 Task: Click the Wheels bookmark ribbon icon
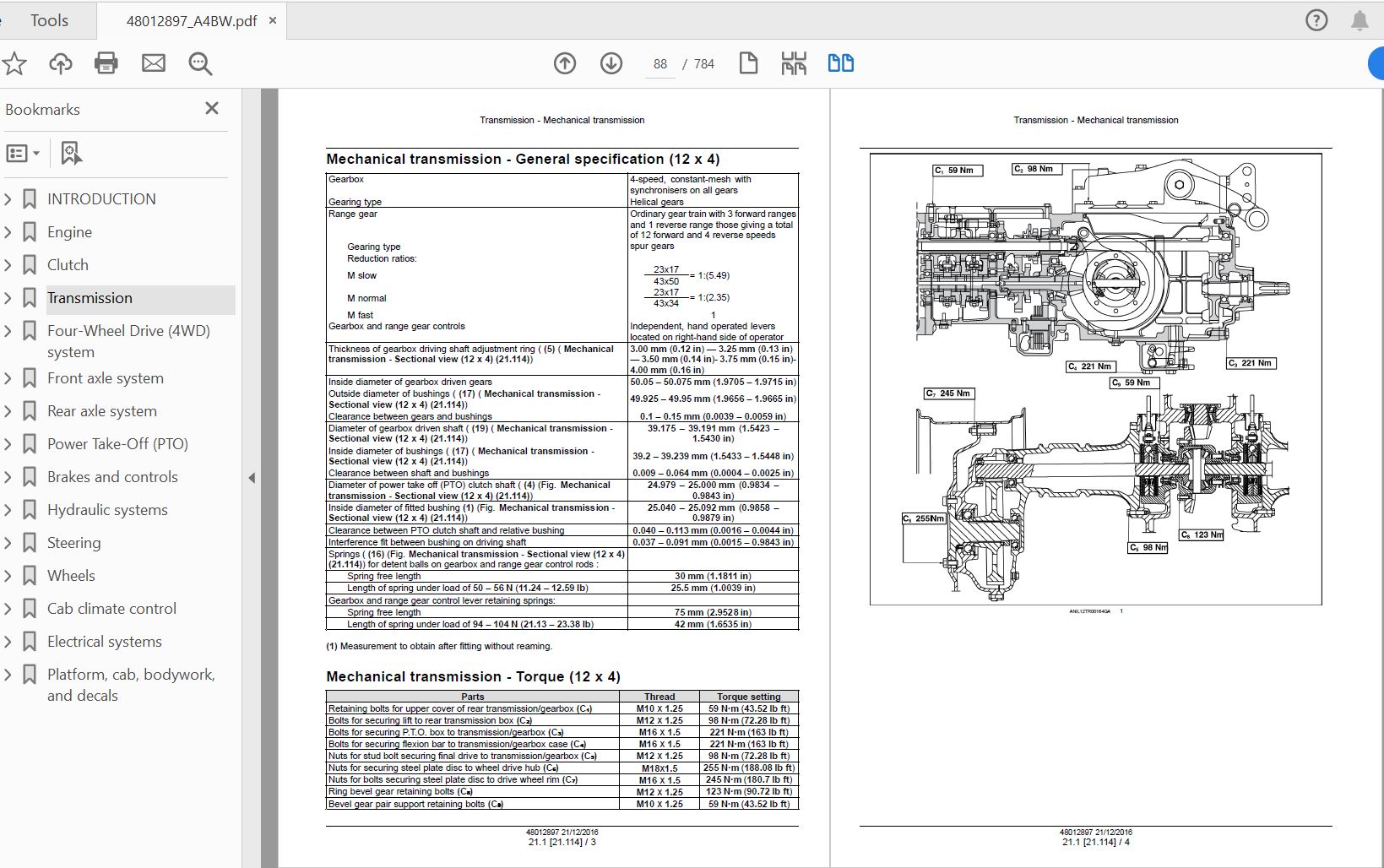point(30,576)
